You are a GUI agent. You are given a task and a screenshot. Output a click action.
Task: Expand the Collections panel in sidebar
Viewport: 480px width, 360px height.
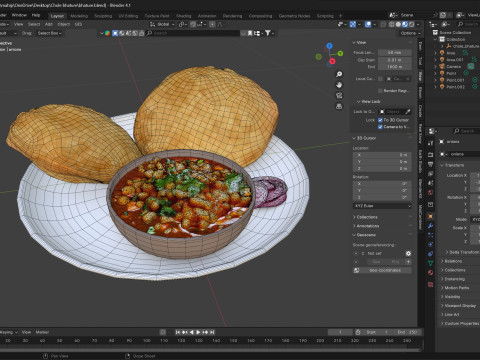365,217
